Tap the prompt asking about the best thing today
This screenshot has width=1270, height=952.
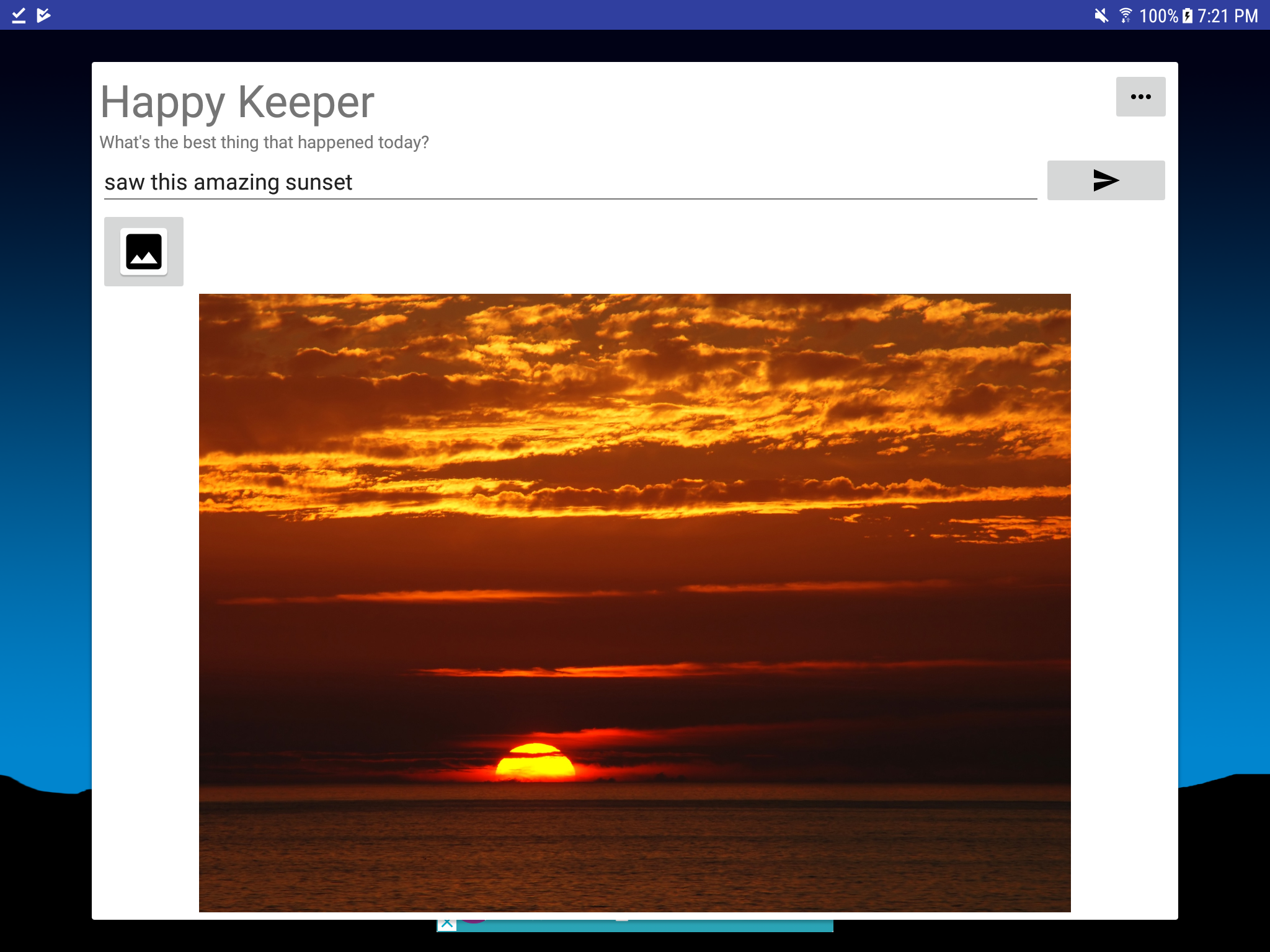(265, 141)
